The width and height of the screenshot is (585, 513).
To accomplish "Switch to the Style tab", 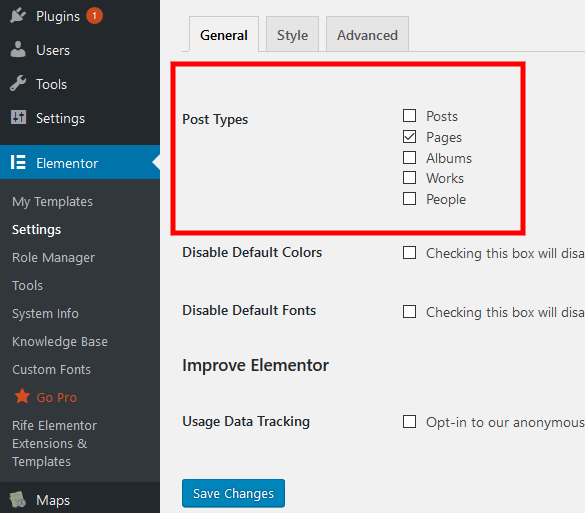I will [x=292, y=34].
